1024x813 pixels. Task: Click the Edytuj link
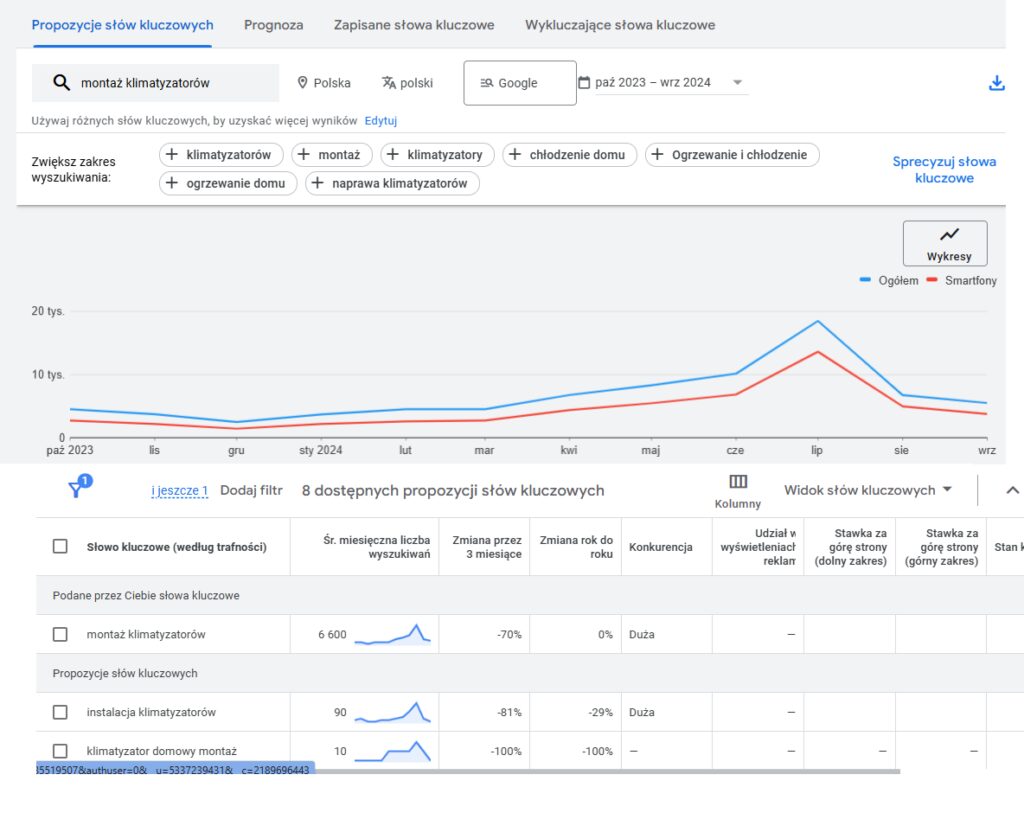[x=381, y=121]
